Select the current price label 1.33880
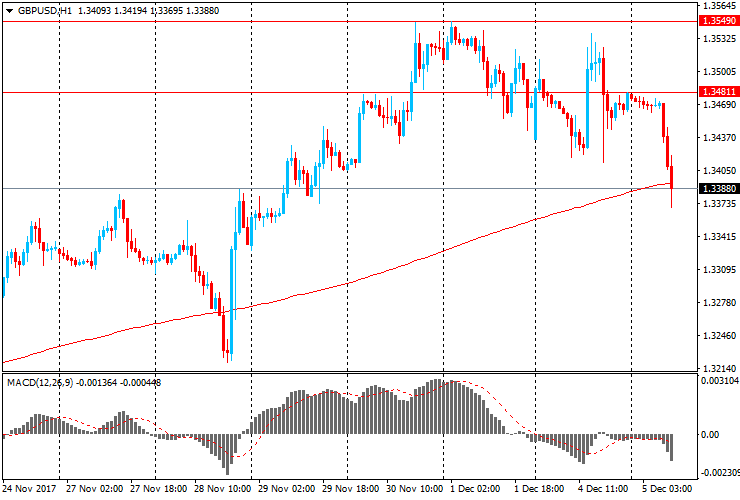This screenshot has width=740, height=500. [719, 188]
